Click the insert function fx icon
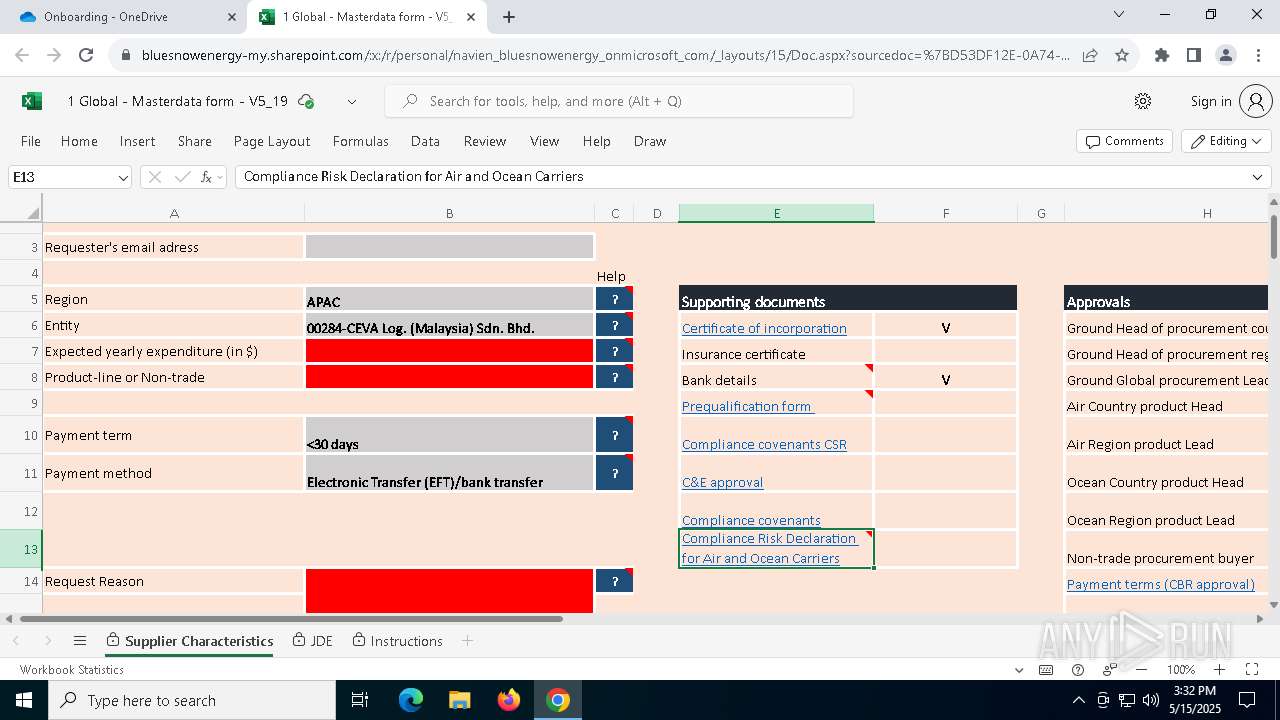 [208, 177]
